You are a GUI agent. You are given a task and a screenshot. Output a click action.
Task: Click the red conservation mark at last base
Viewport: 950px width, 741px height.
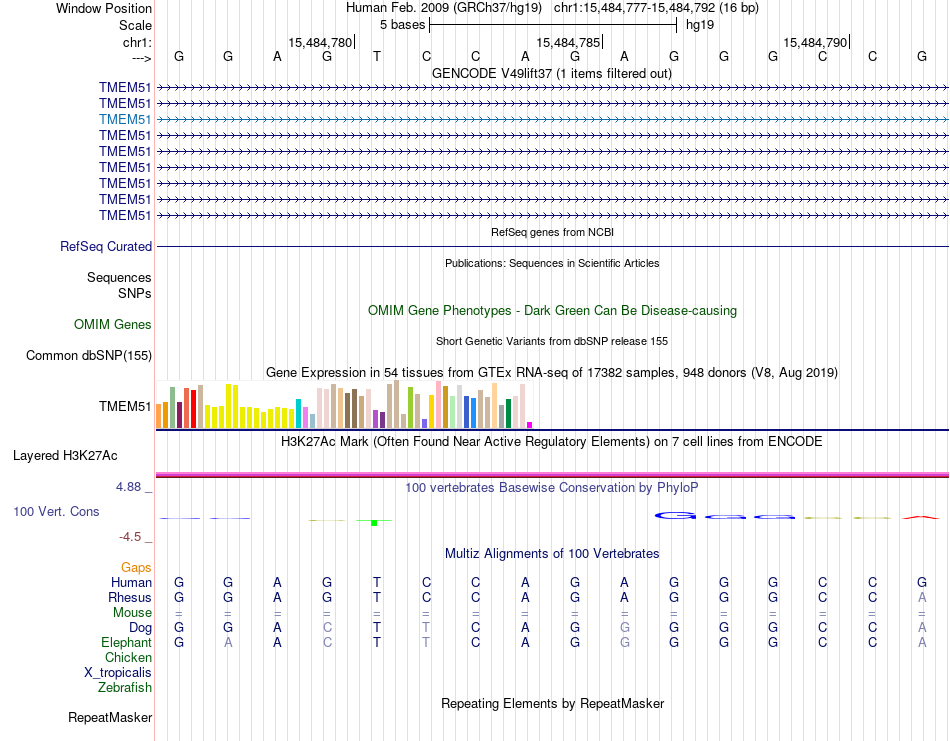pos(921,517)
